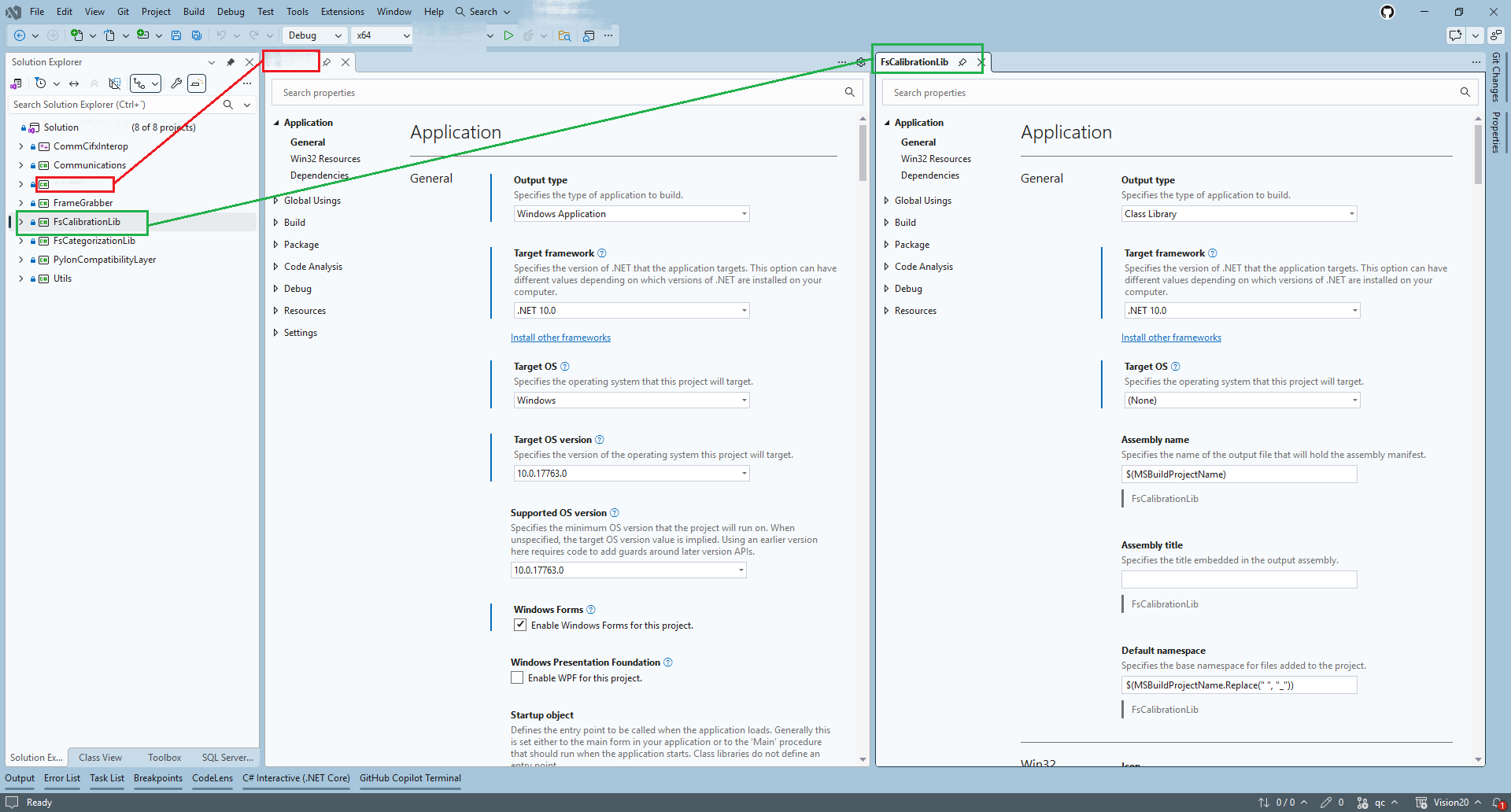Open the Windows Application output type dropdown
1511x812 pixels.
click(631, 214)
